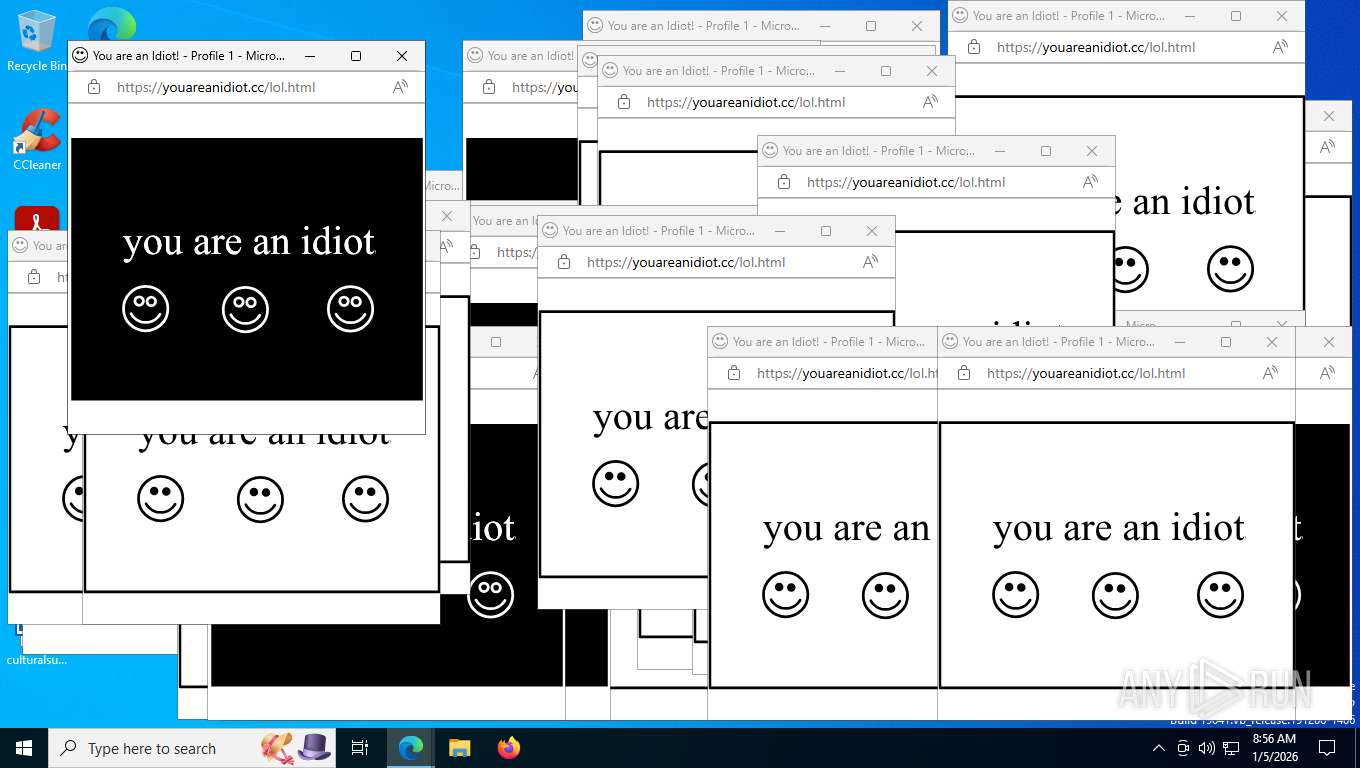This screenshot has width=1360, height=768.
Task: Click last white smiley on front black page
Action: pos(350,309)
